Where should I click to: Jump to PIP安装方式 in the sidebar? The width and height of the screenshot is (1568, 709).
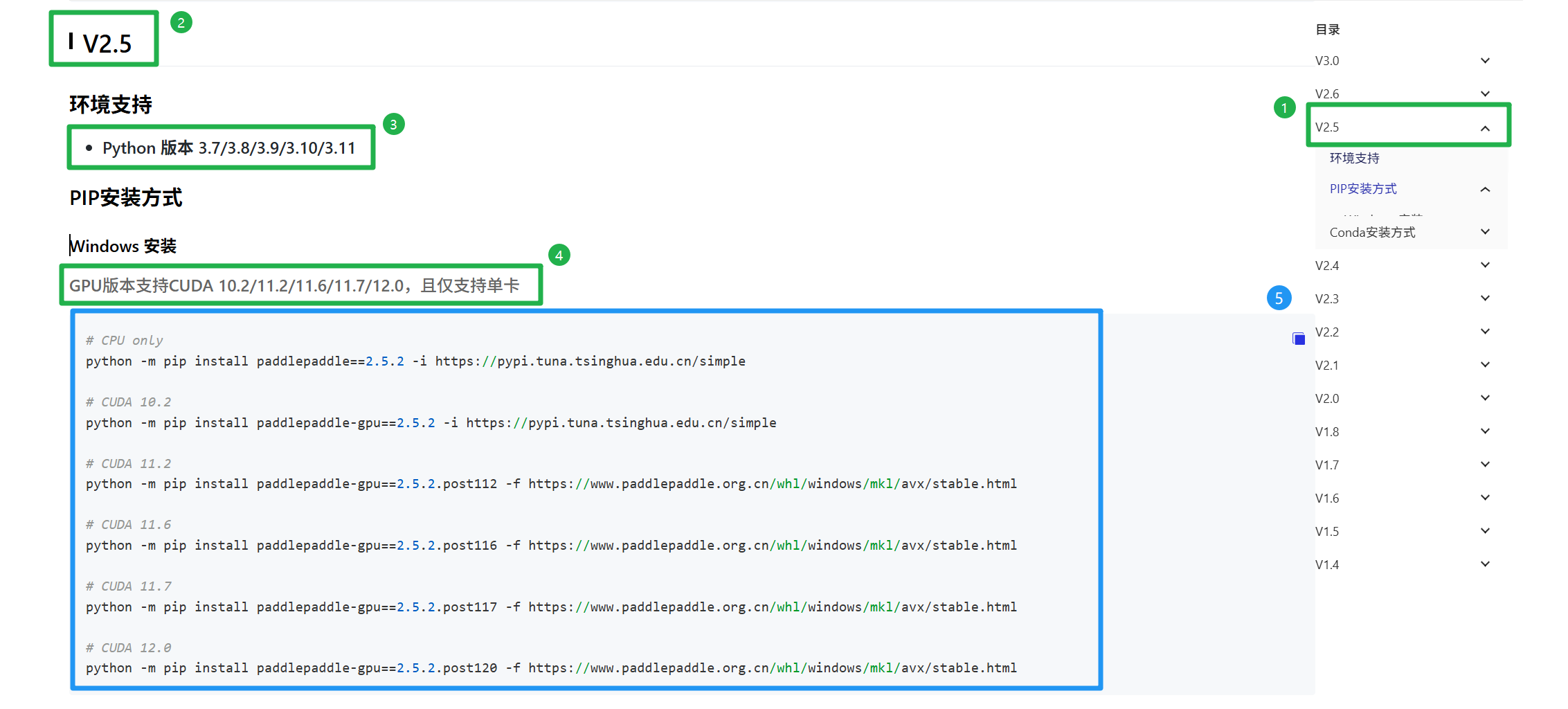[x=1363, y=189]
